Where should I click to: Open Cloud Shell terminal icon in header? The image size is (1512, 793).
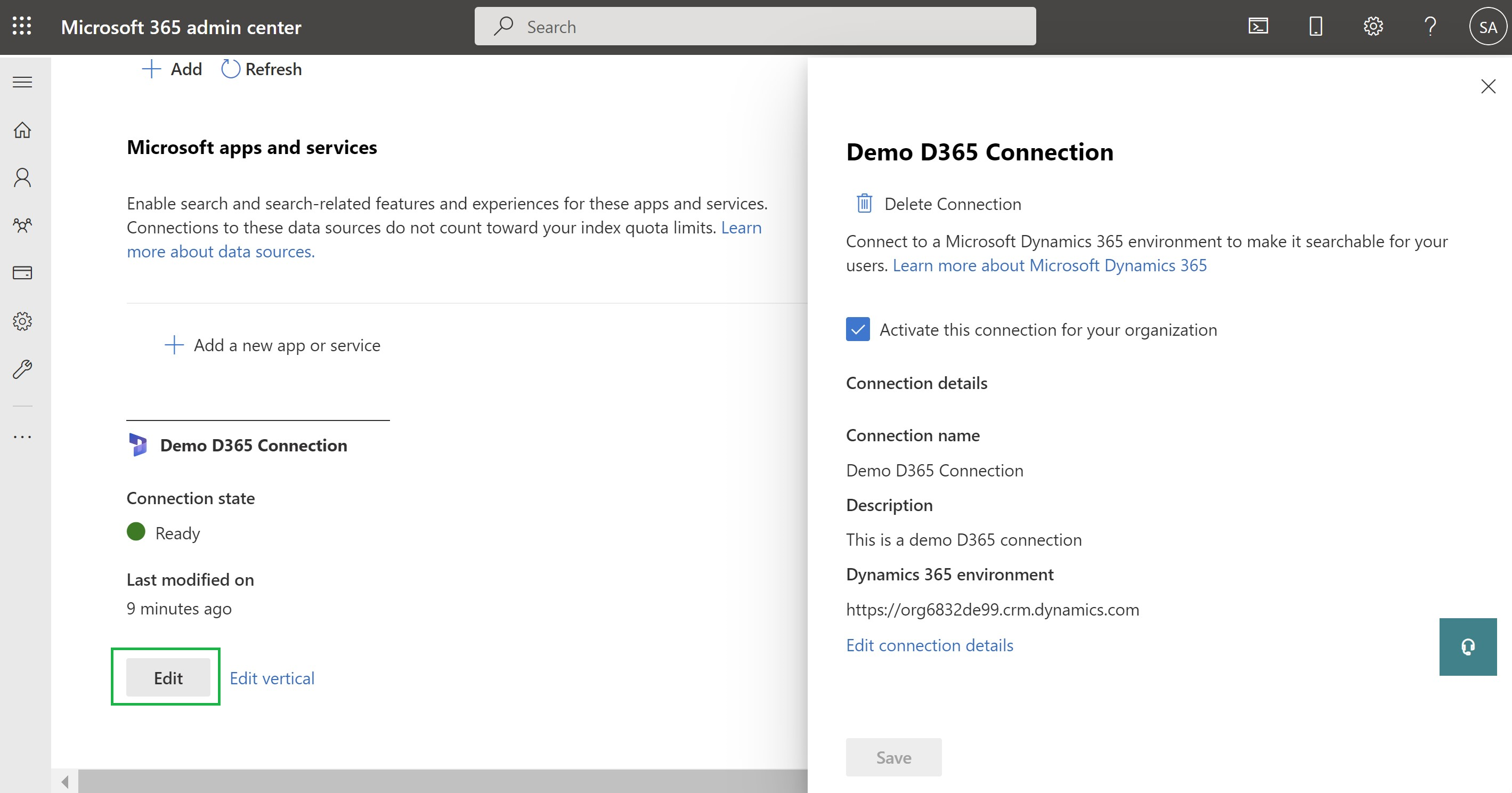click(1258, 27)
